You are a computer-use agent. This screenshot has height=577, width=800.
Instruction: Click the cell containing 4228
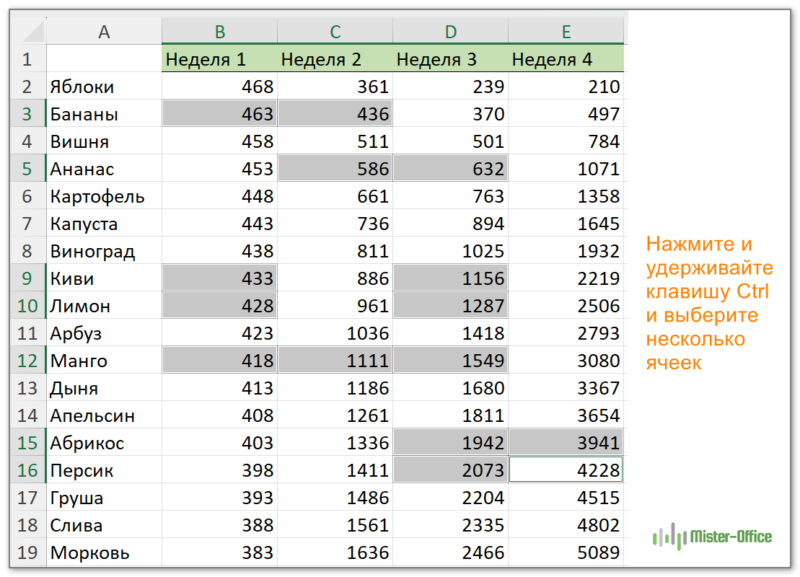coord(566,470)
